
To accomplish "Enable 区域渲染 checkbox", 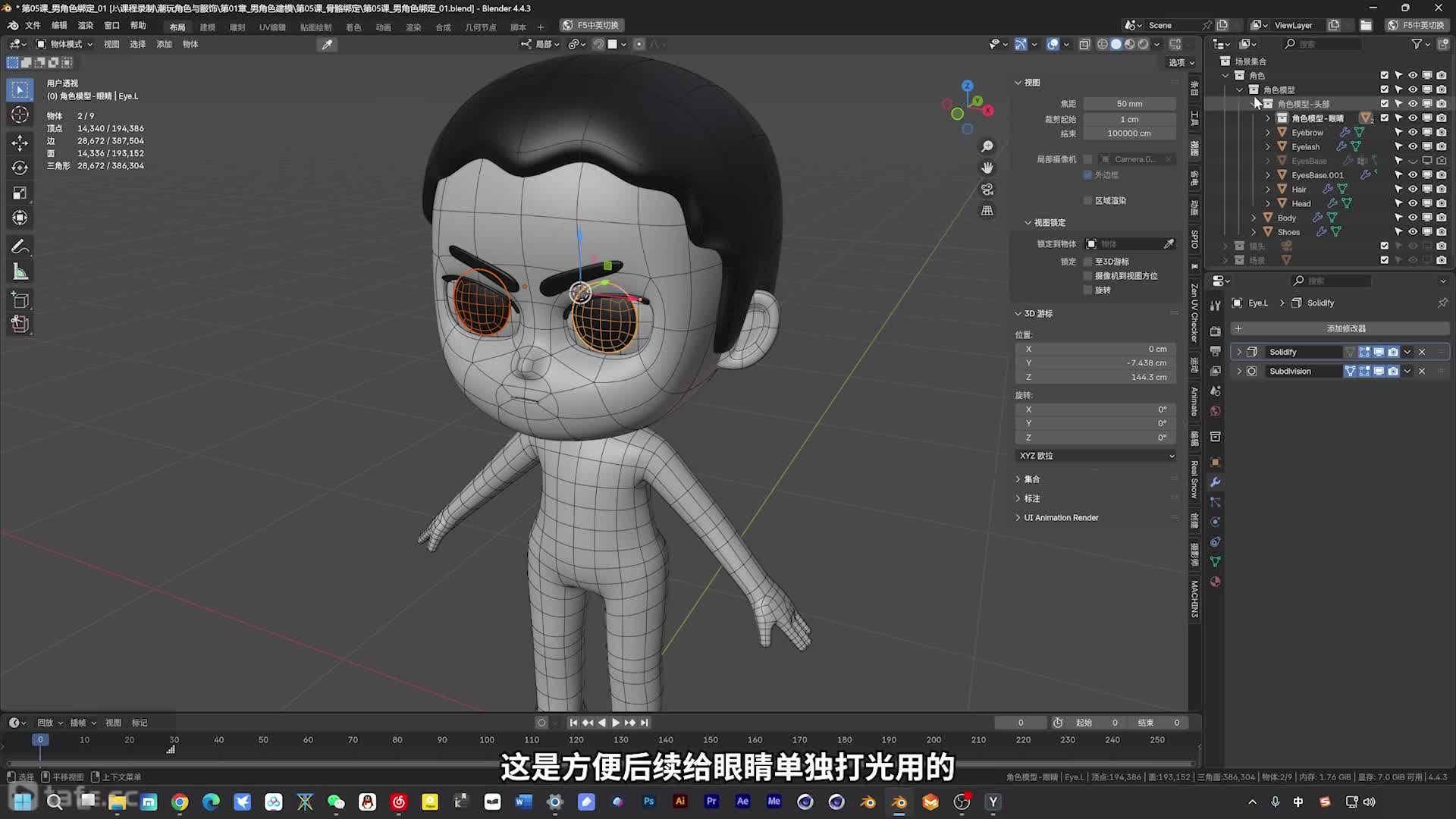I will click(x=1088, y=200).
